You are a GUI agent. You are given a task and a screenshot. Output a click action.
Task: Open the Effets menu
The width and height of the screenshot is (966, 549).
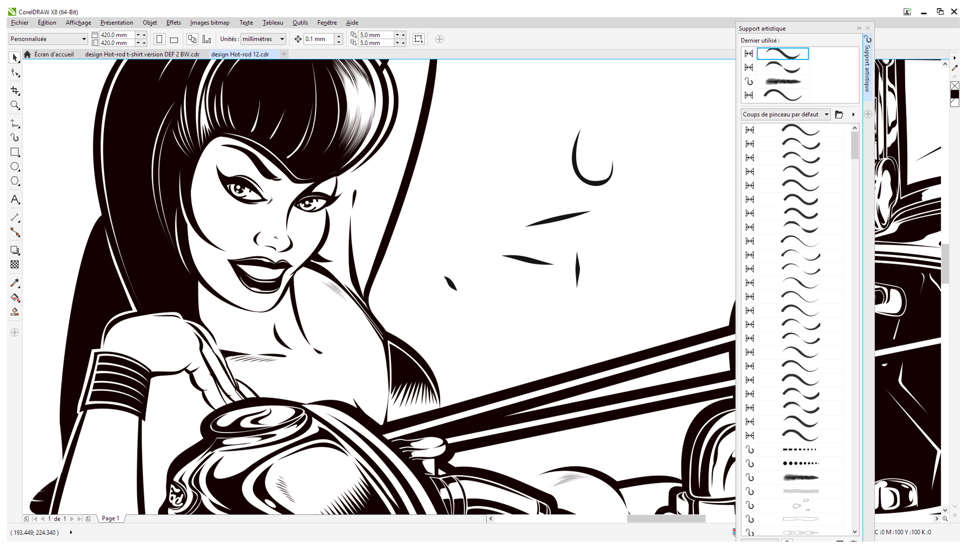(174, 23)
